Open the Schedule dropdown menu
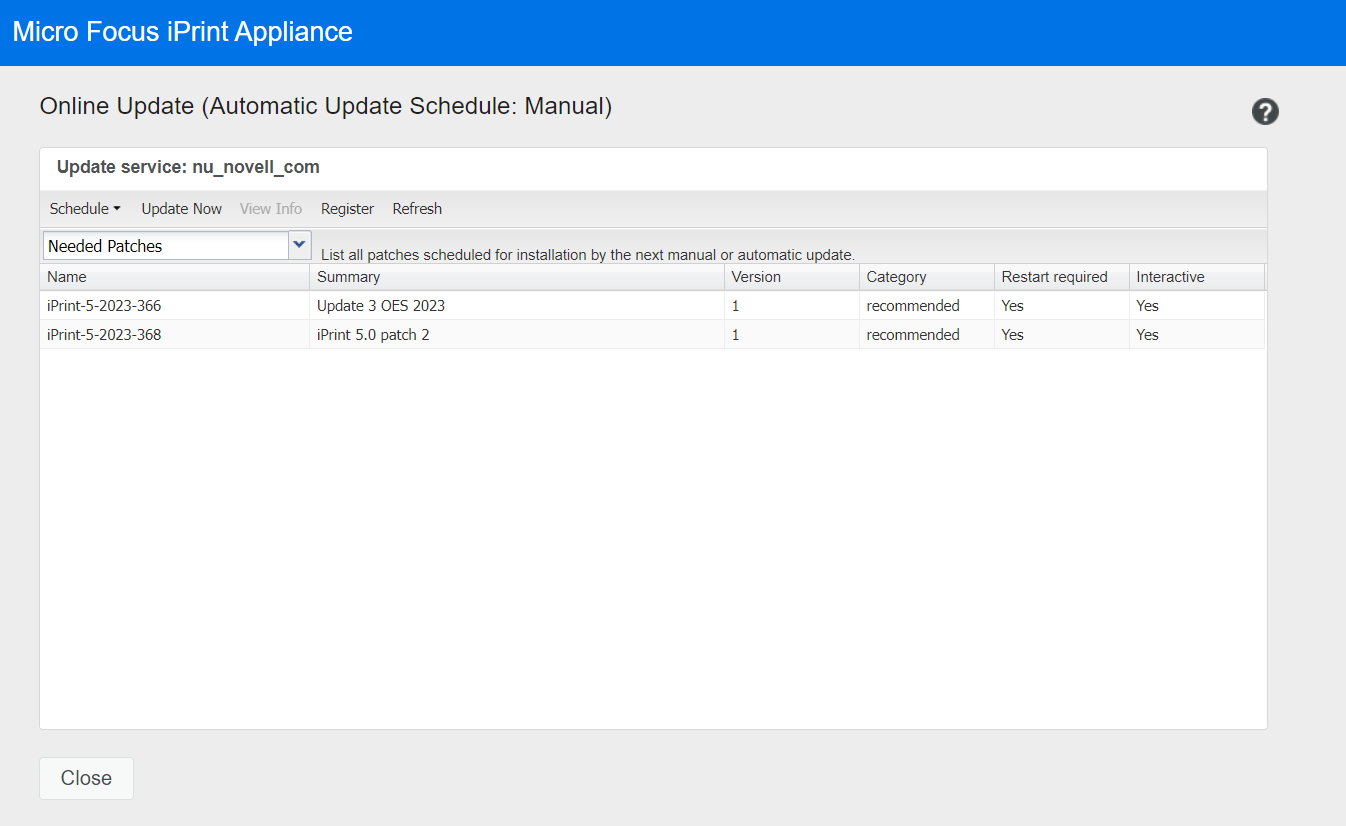 [x=85, y=209]
